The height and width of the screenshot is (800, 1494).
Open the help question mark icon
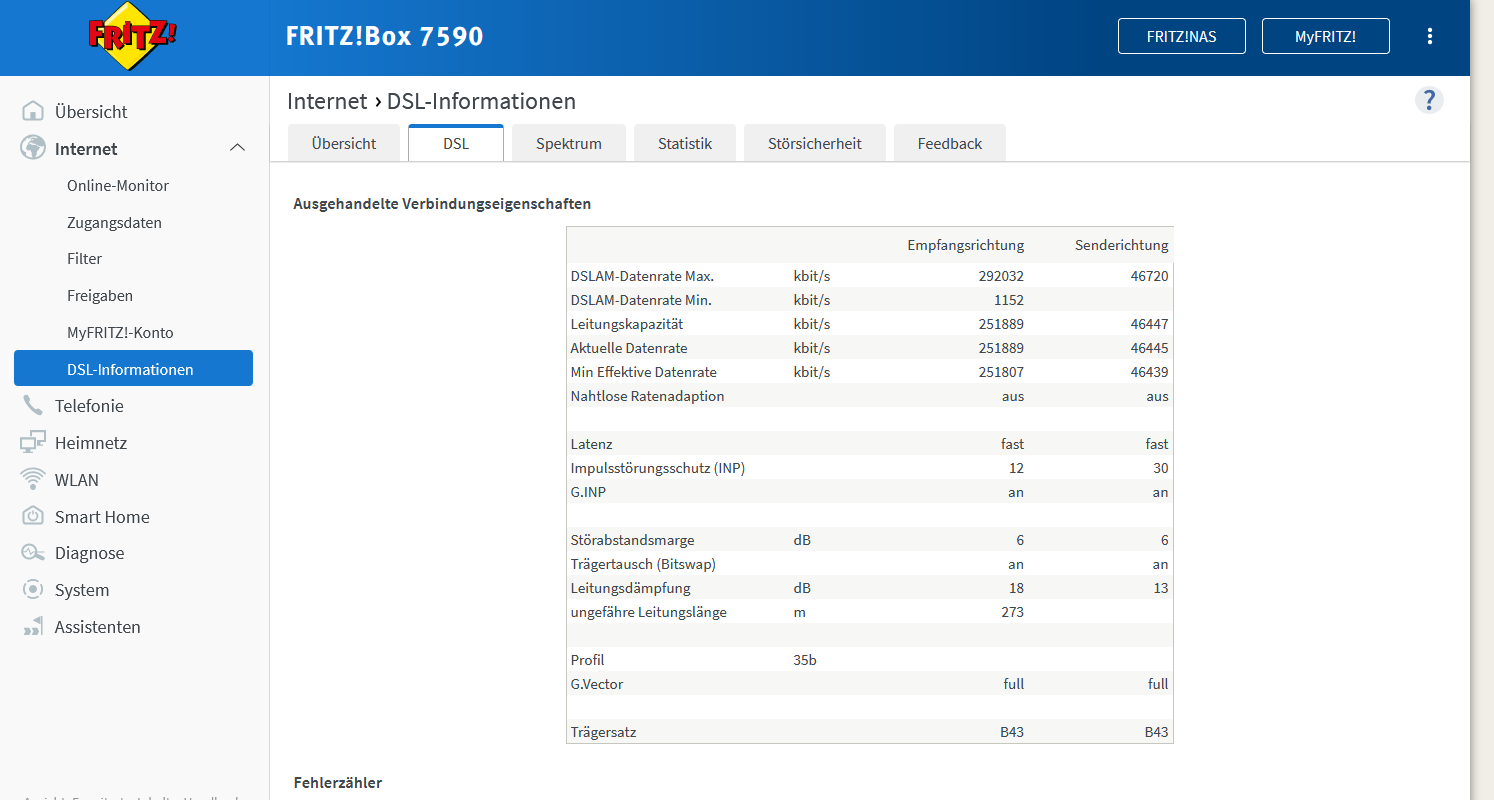click(x=1429, y=100)
